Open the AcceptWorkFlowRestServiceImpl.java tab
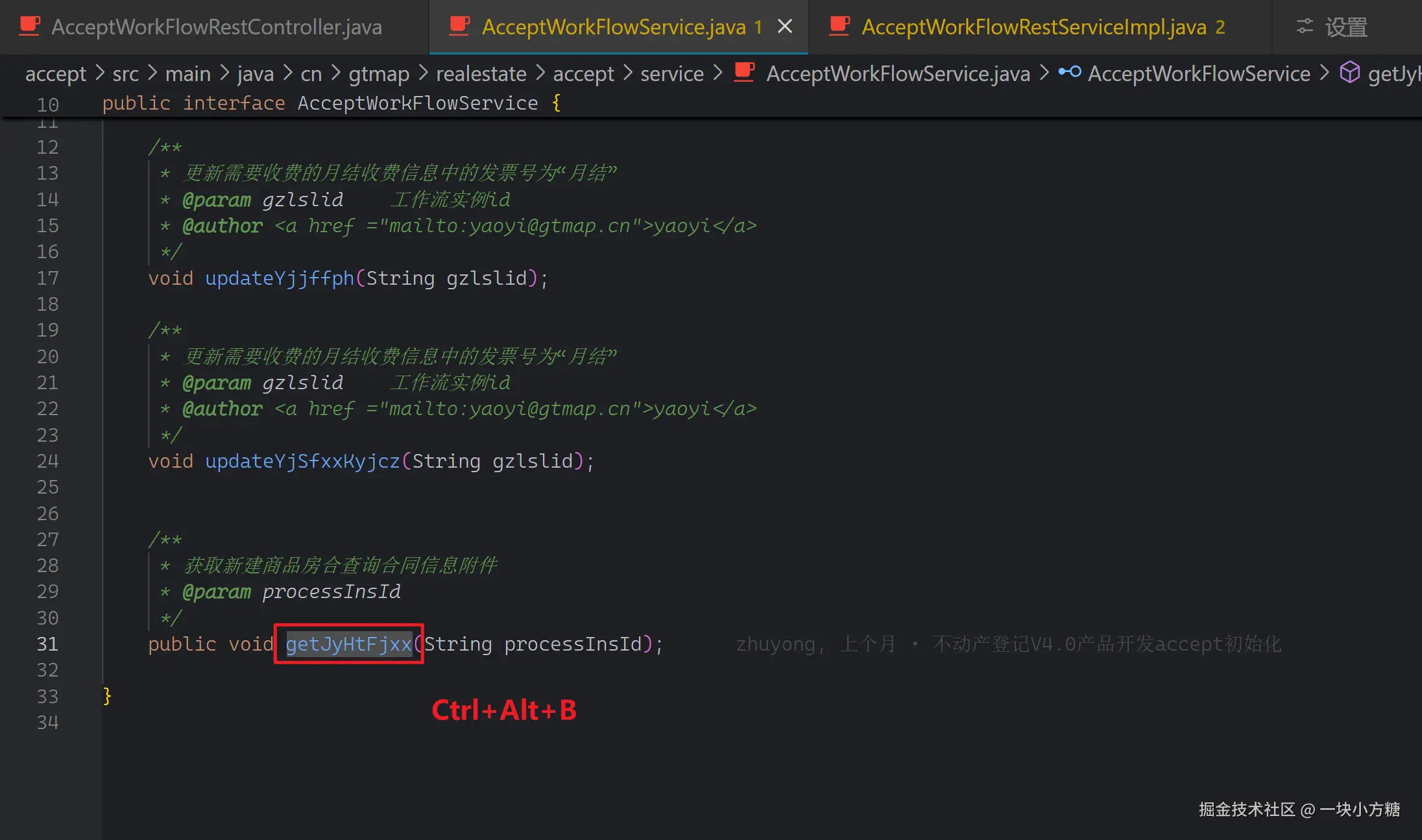 (1033, 27)
